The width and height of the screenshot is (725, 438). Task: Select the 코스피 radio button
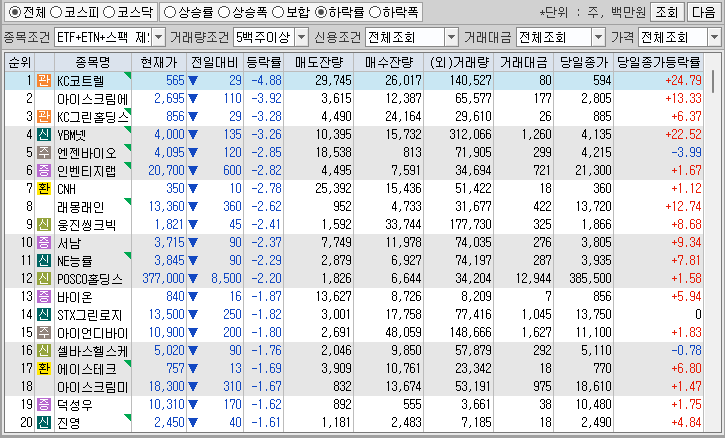pos(55,12)
